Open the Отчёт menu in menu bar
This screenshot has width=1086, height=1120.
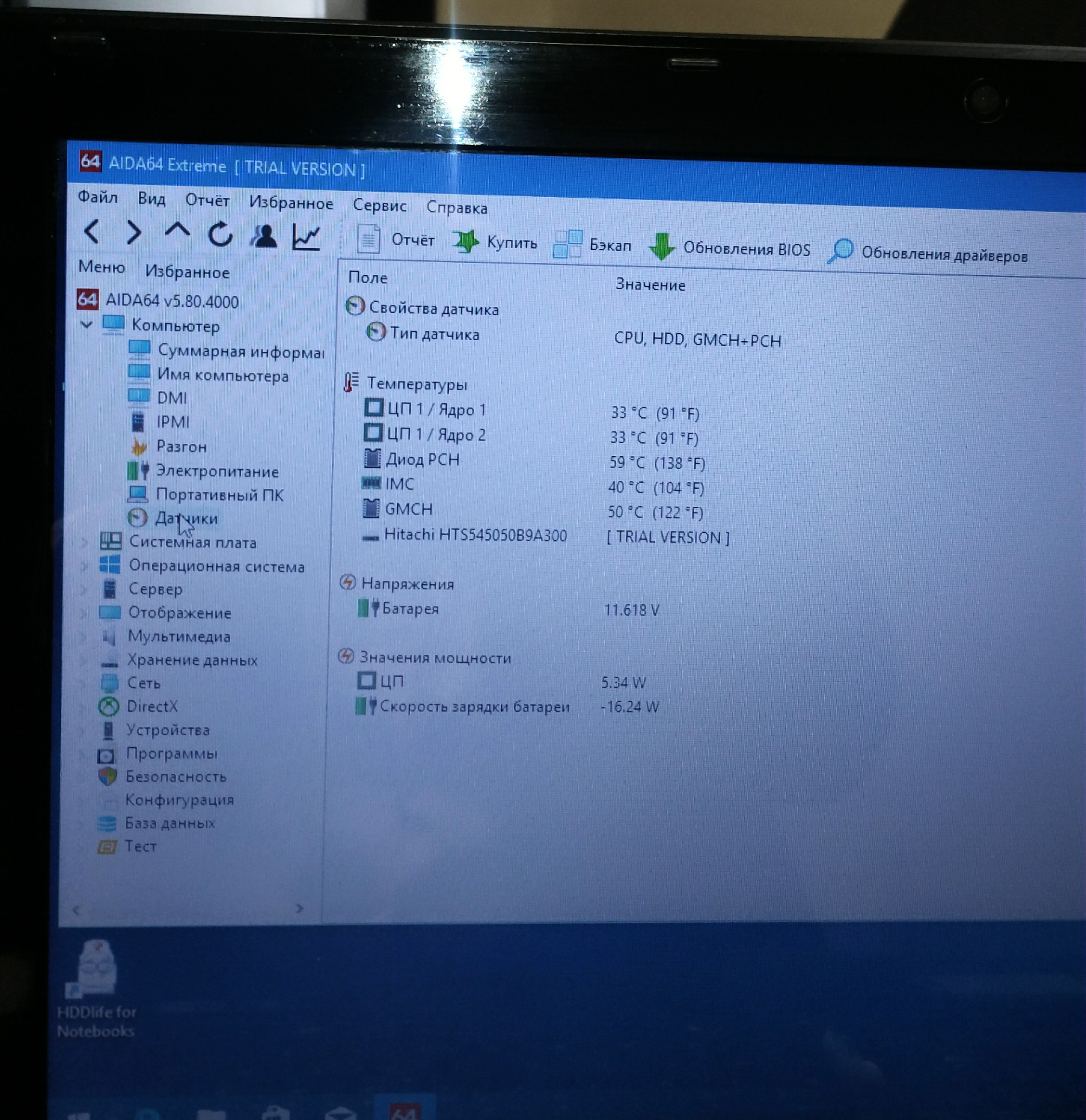click(207, 201)
